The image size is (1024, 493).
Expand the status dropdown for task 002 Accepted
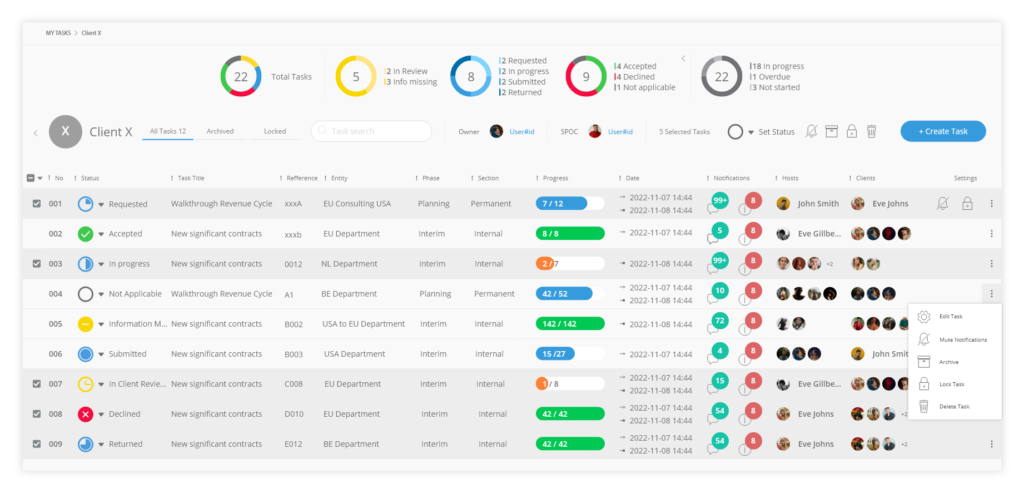(101, 234)
